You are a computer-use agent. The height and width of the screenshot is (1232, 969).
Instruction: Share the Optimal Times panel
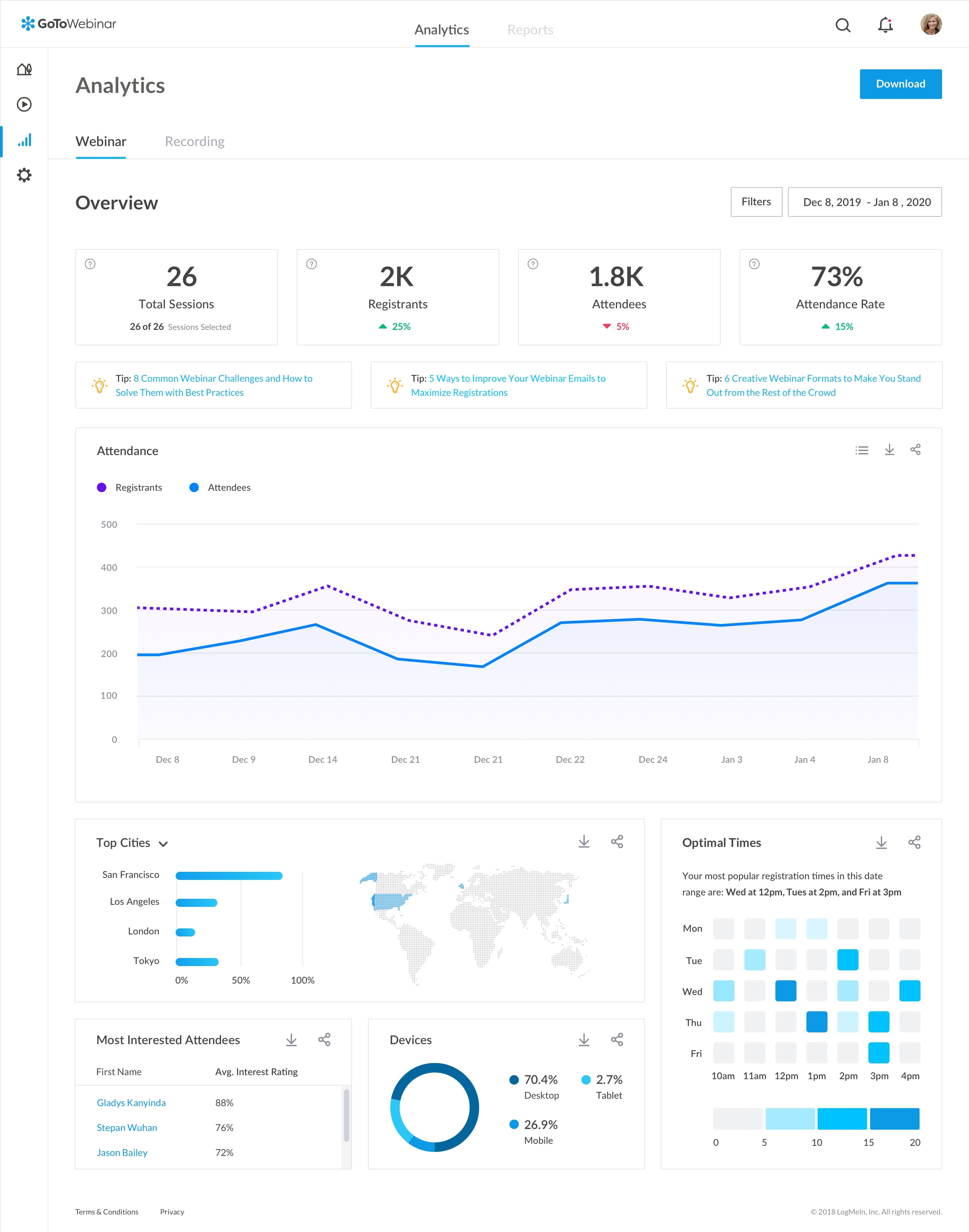[x=914, y=843]
